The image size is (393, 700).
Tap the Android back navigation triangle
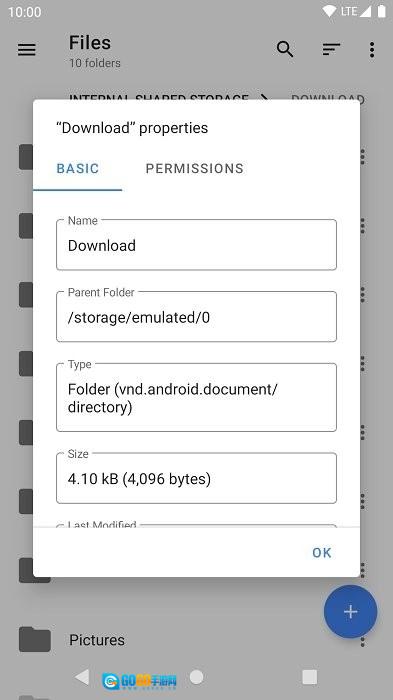tap(82, 677)
